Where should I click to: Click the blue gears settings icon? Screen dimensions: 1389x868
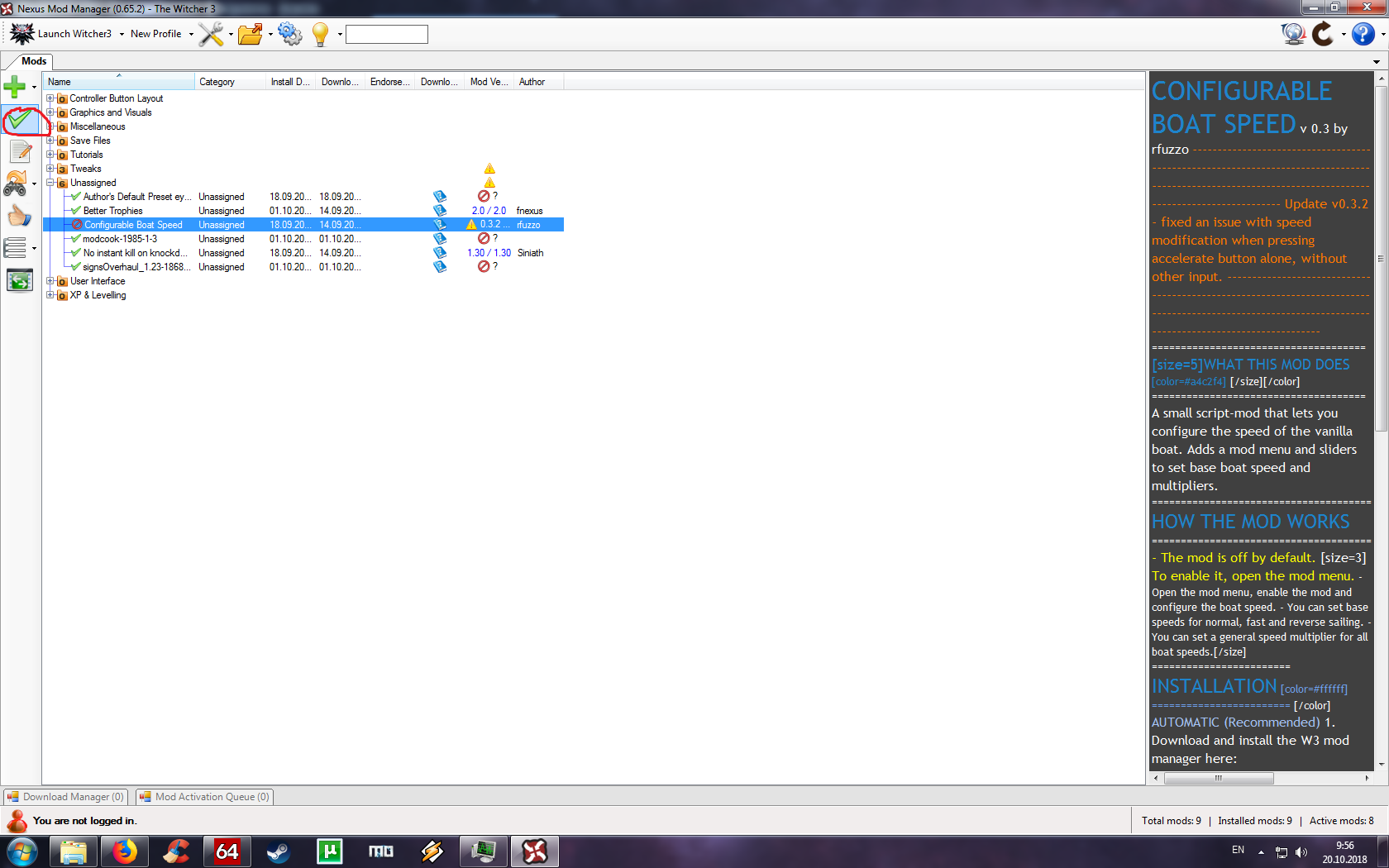[x=290, y=34]
